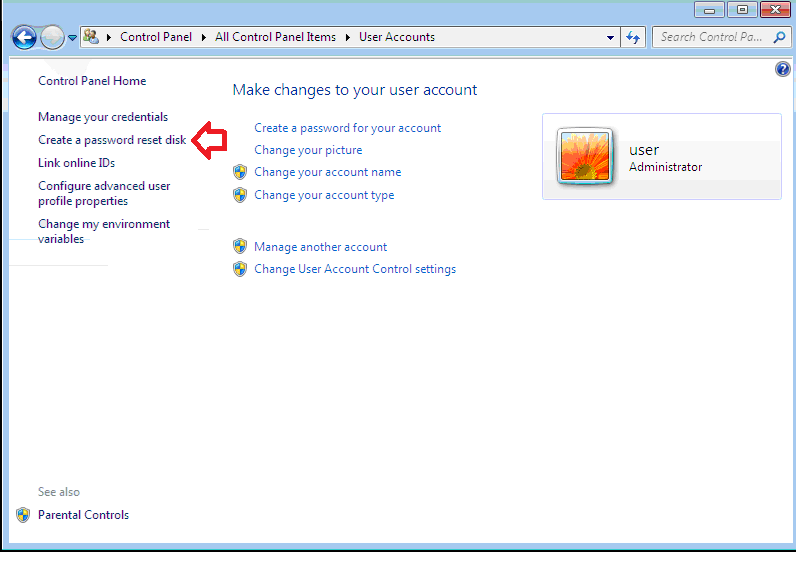Expand breadcrumb arrow after All Control Panel Items

350,37
